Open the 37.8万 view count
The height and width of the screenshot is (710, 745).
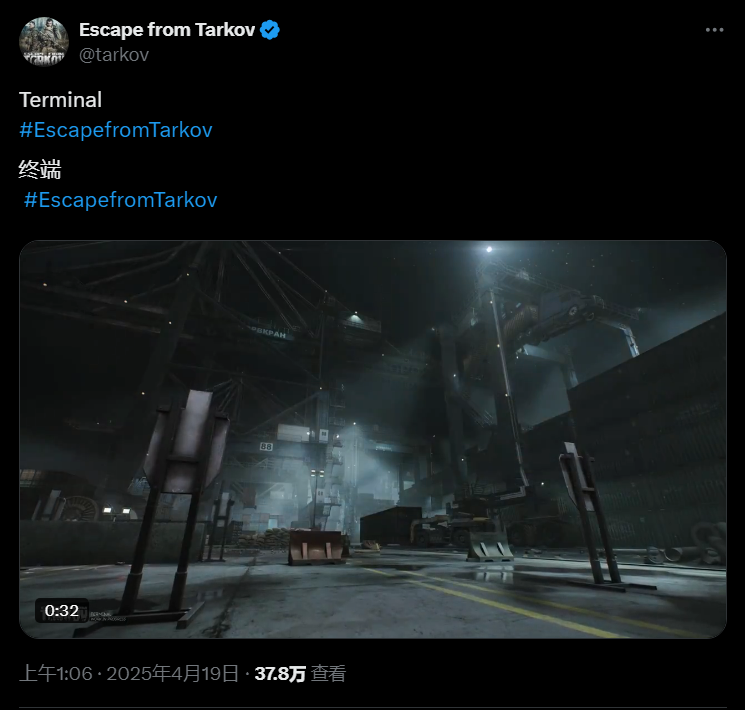(280, 673)
